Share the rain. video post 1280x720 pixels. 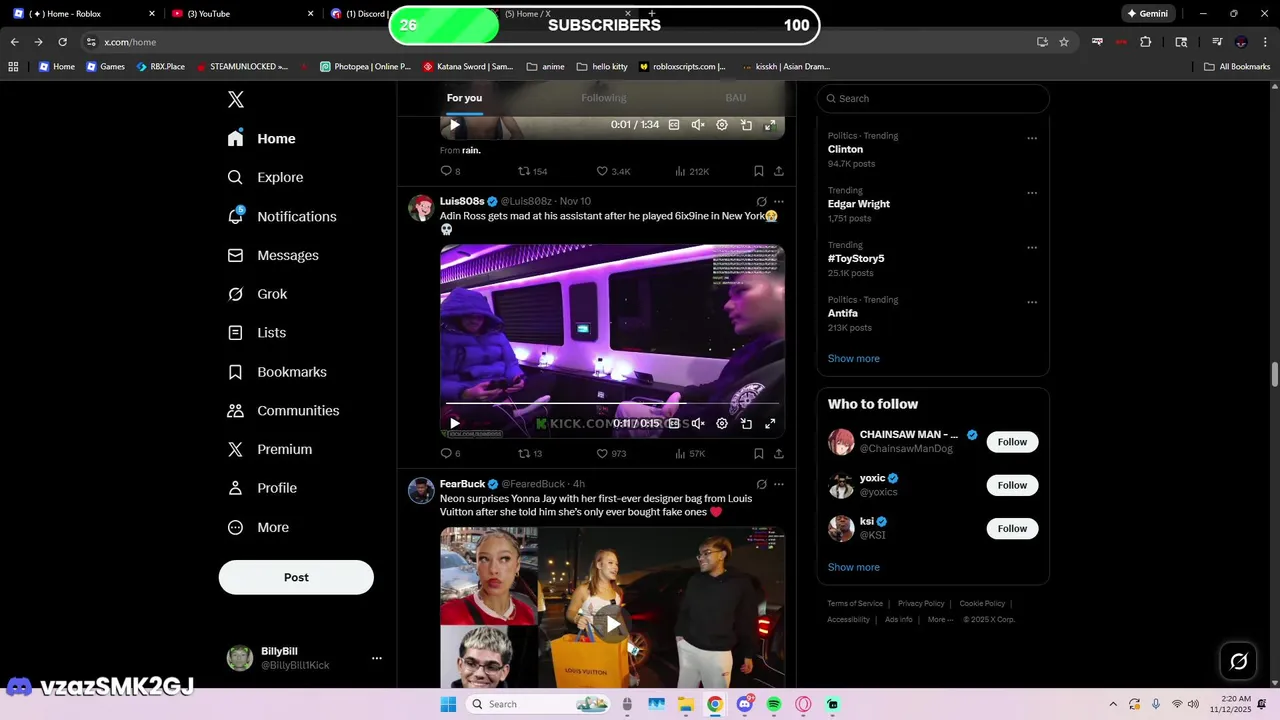point(778,171)
